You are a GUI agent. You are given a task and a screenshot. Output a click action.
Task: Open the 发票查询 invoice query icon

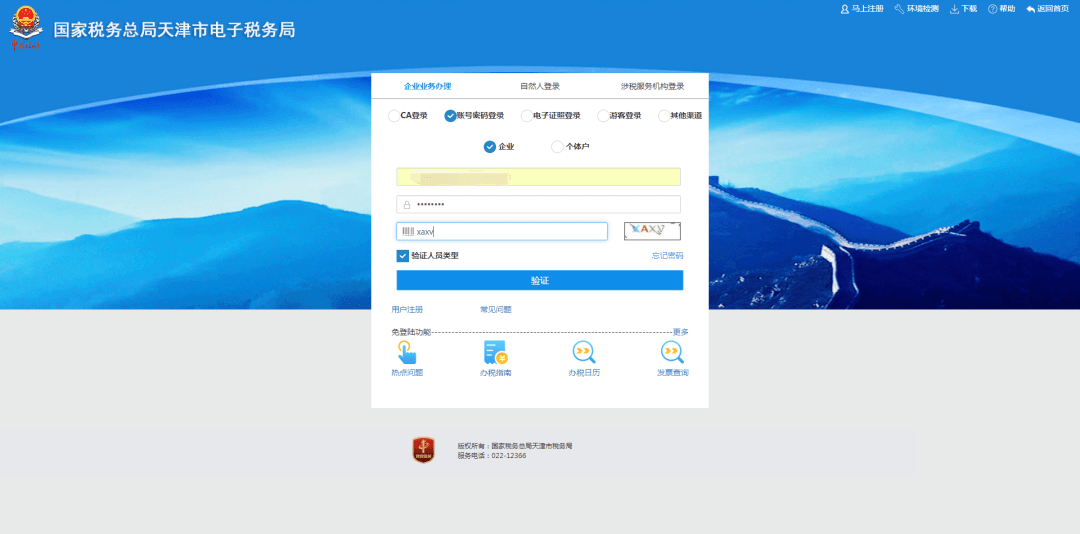(672, 352)
